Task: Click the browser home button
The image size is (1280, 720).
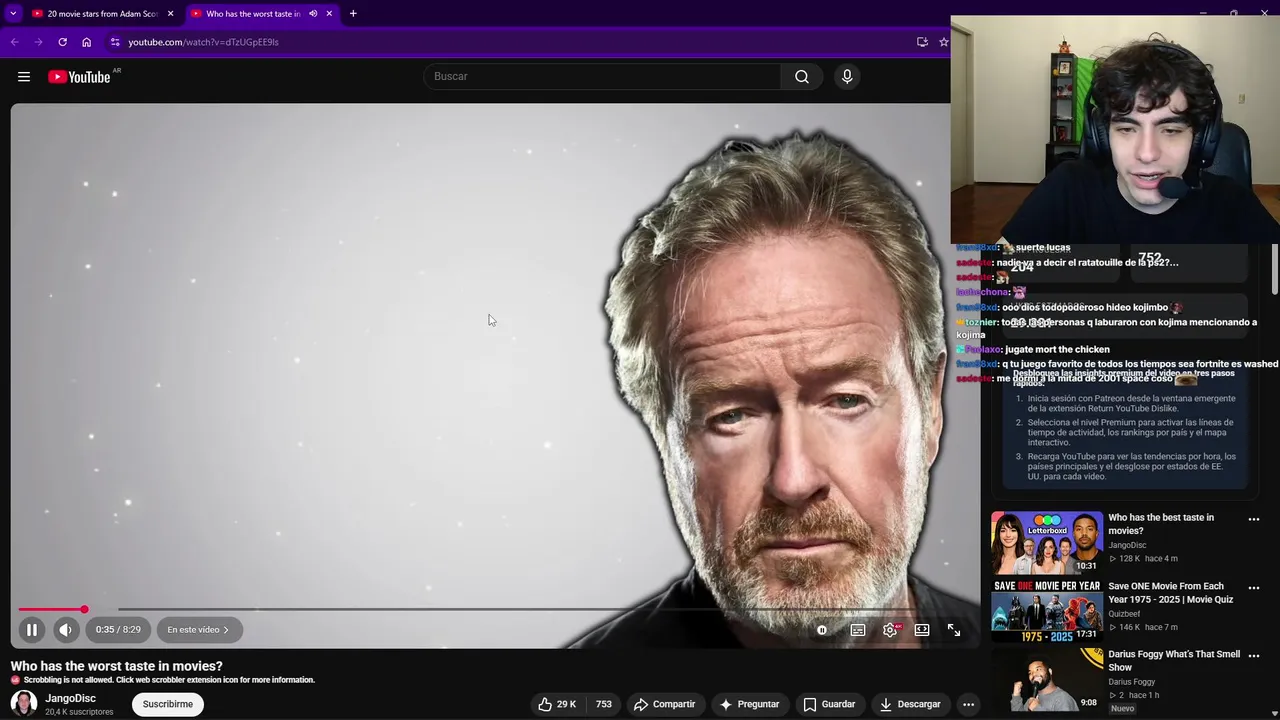Action: pos(86,42)
